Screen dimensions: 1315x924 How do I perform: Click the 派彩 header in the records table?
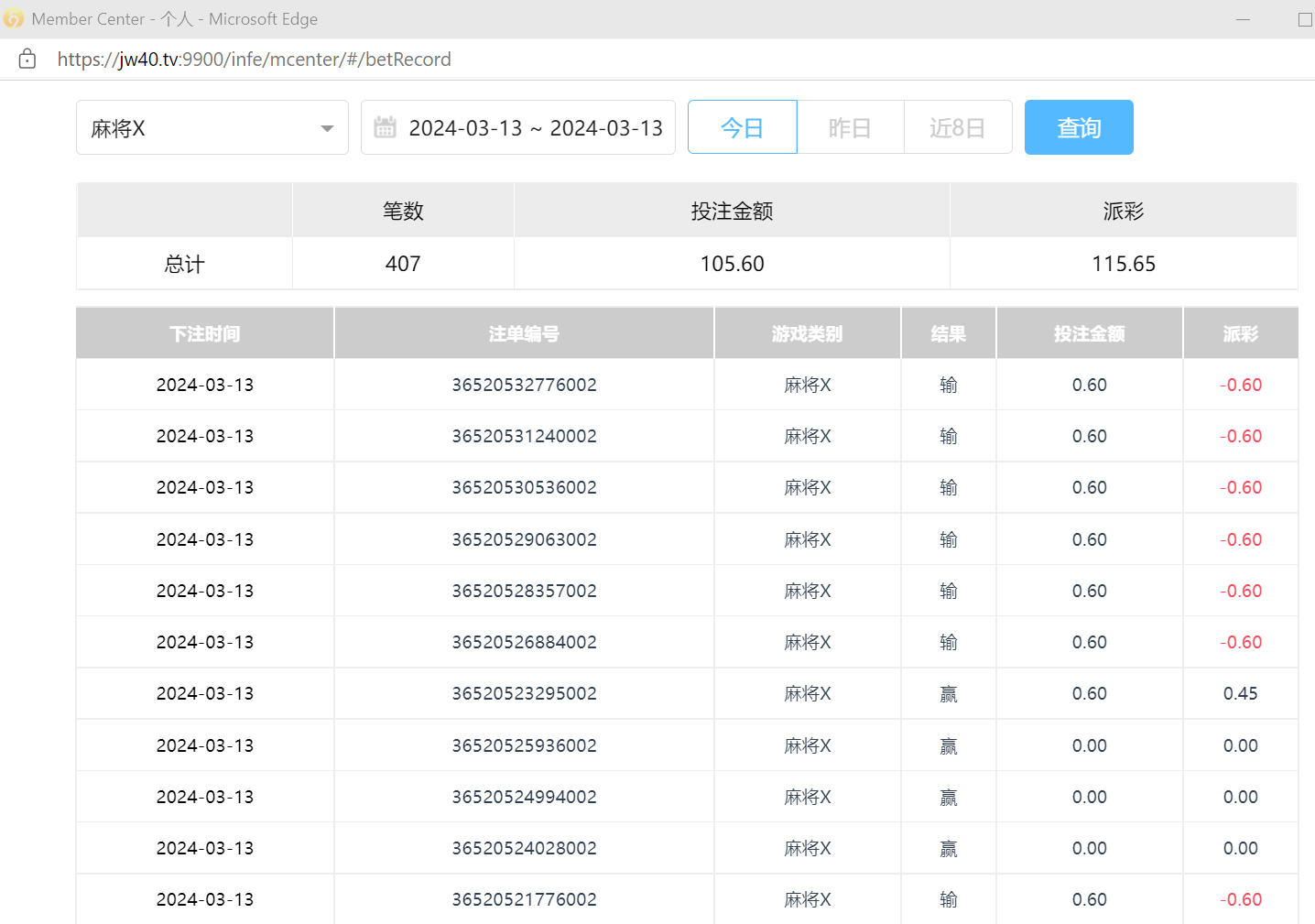pos(1241,333)
